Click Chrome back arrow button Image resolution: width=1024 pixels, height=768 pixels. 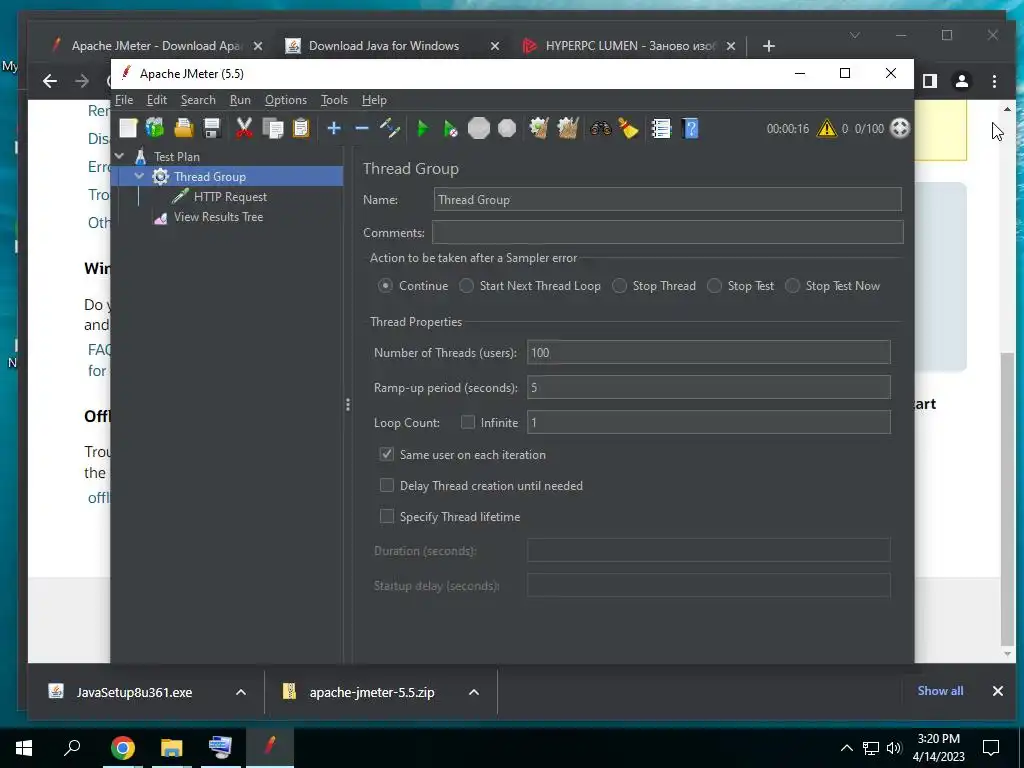tap(50, 81)
